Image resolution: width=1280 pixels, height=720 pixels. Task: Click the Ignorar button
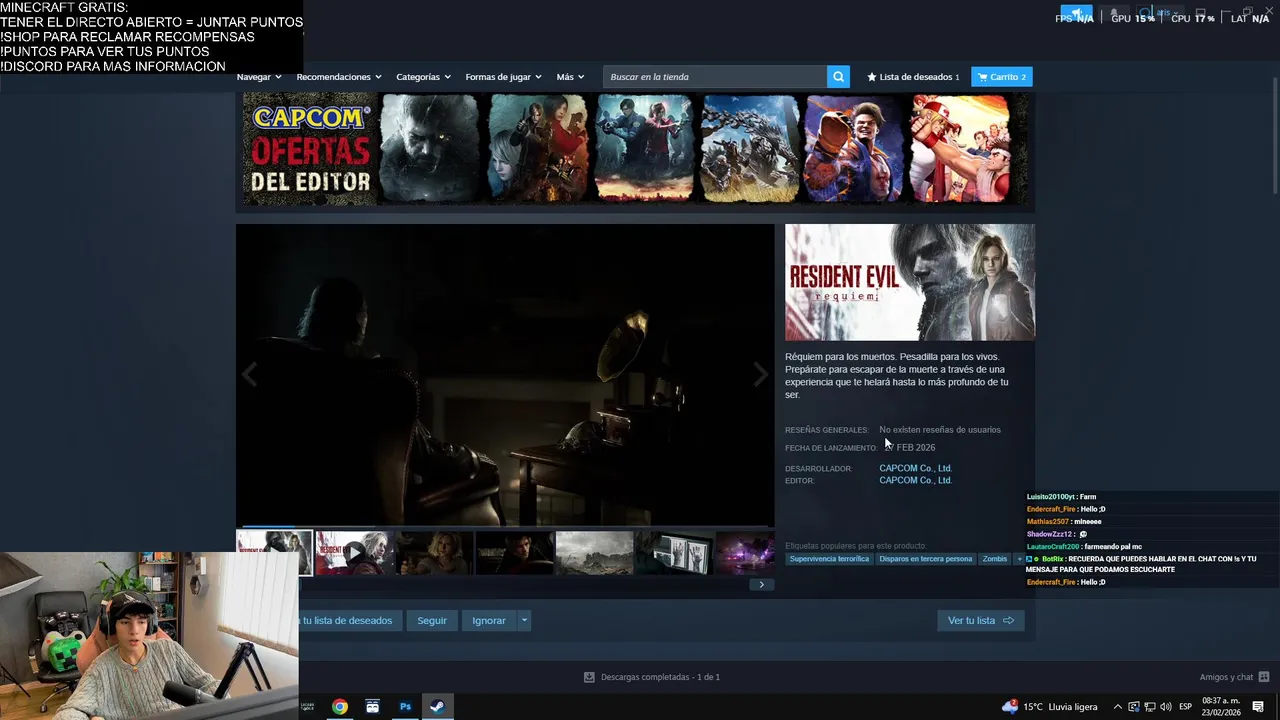coord(489,621)
